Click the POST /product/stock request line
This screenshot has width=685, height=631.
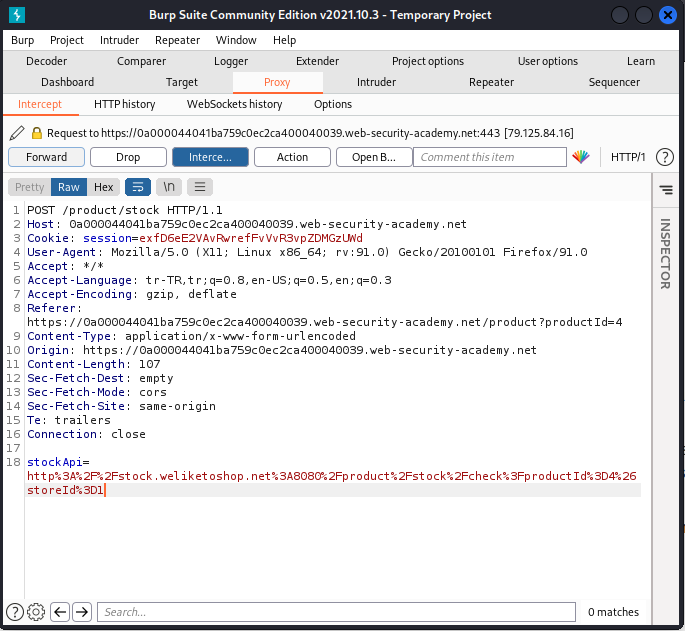coord(125,210)
